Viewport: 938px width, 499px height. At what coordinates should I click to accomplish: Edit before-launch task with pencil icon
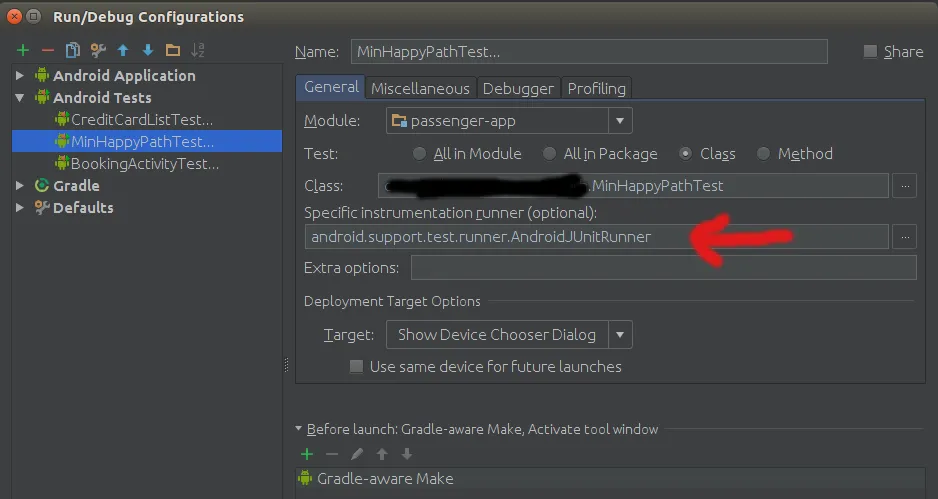(357, 454)
